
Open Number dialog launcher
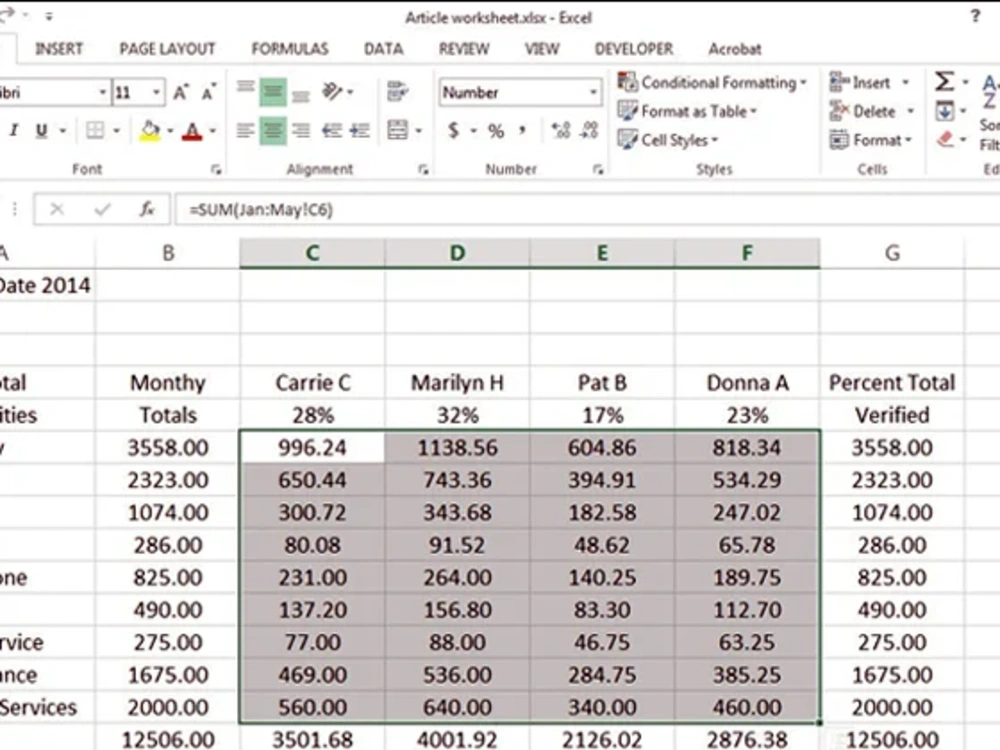click(x=598, y=169)
